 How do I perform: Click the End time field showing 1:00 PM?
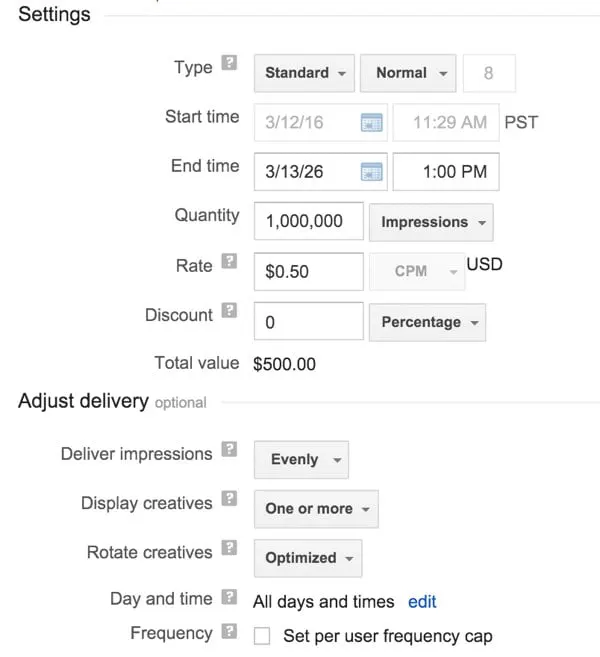pos(446,172)
